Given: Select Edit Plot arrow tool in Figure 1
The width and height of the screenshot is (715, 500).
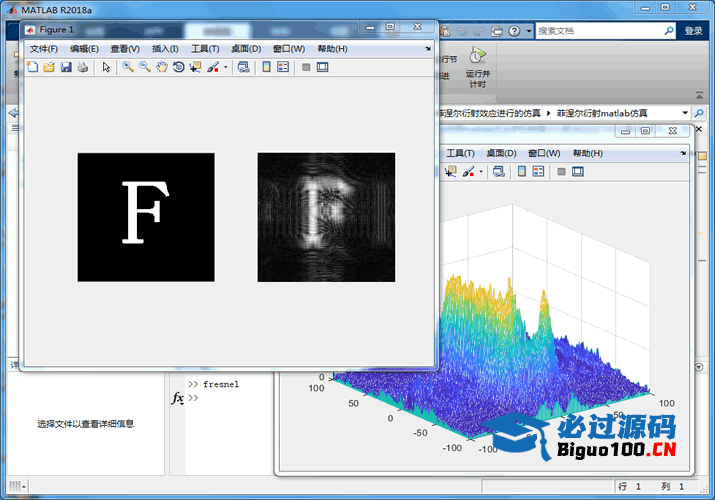Looking at the screenshot, I should (x=106, y=67).
